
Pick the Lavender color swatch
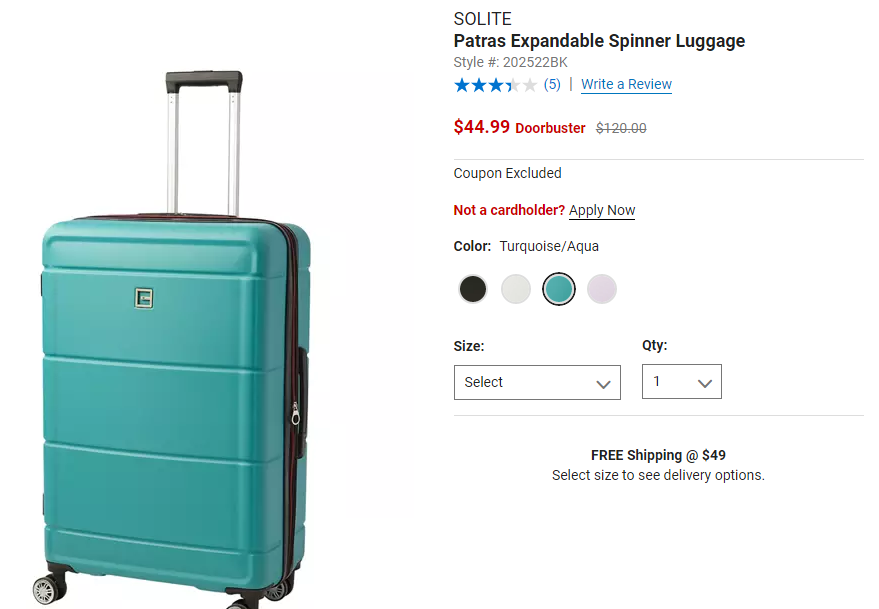(602, 290)
